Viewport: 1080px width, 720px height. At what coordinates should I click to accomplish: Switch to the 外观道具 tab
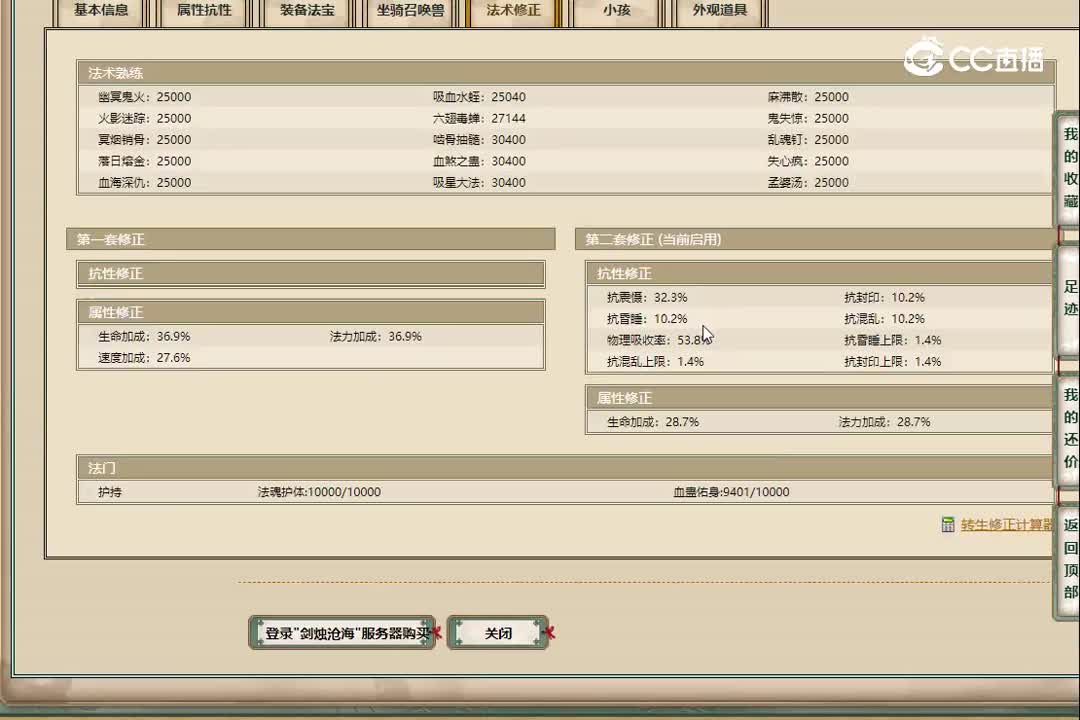719,11
